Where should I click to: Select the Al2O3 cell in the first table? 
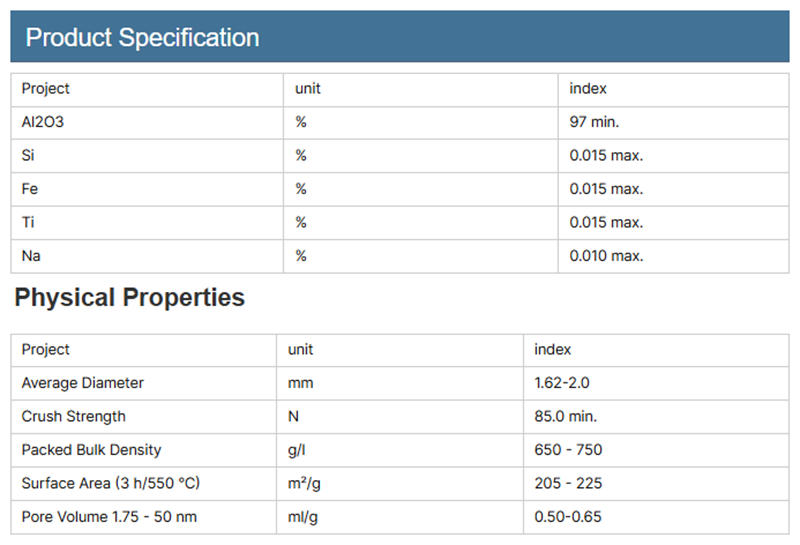[43, 122]
